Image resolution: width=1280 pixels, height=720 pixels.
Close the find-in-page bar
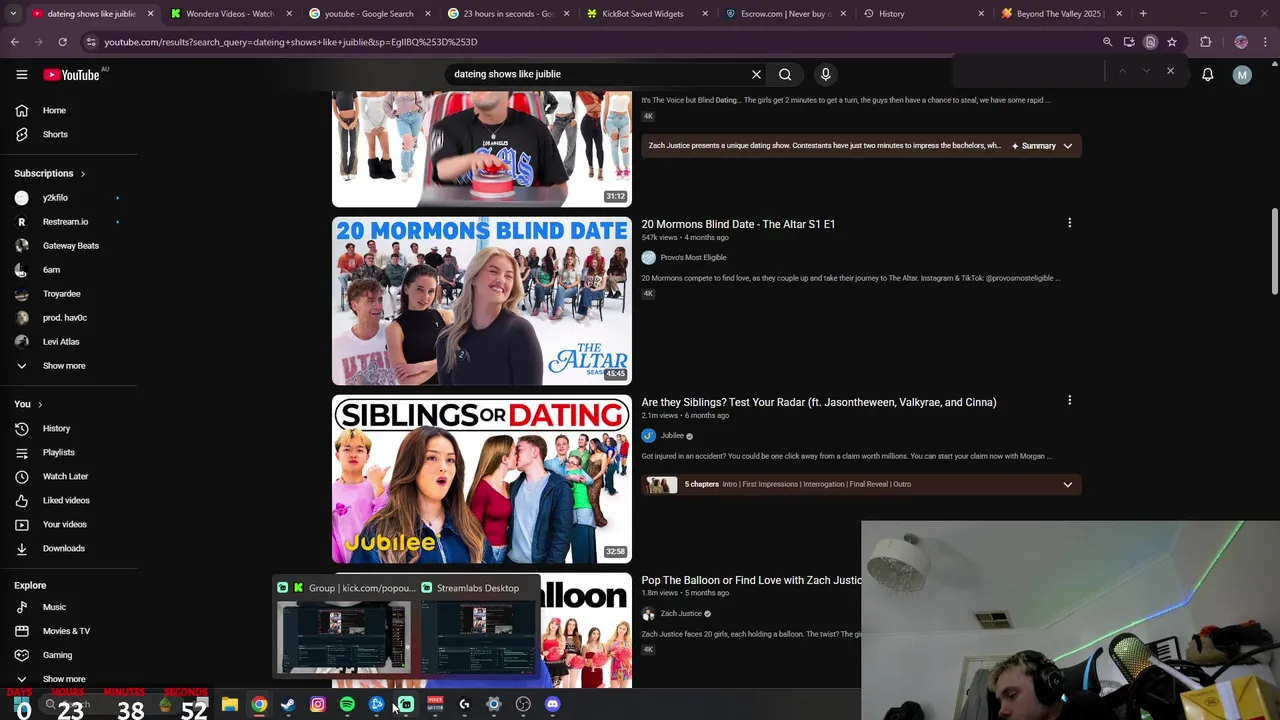pos(1170,71)
